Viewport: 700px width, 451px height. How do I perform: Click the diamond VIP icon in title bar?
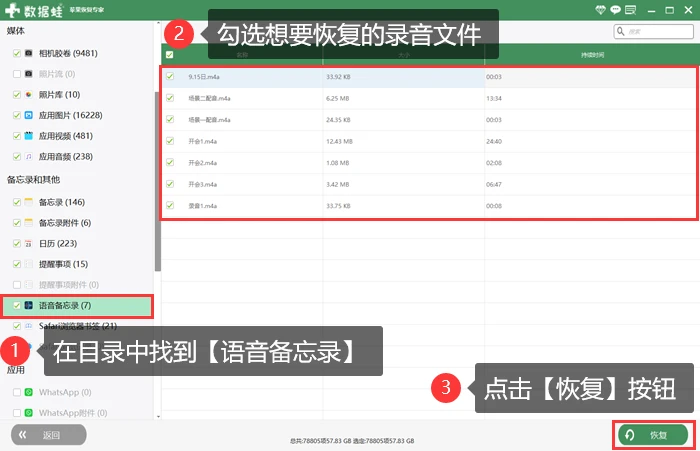click(x=600, y=9)
